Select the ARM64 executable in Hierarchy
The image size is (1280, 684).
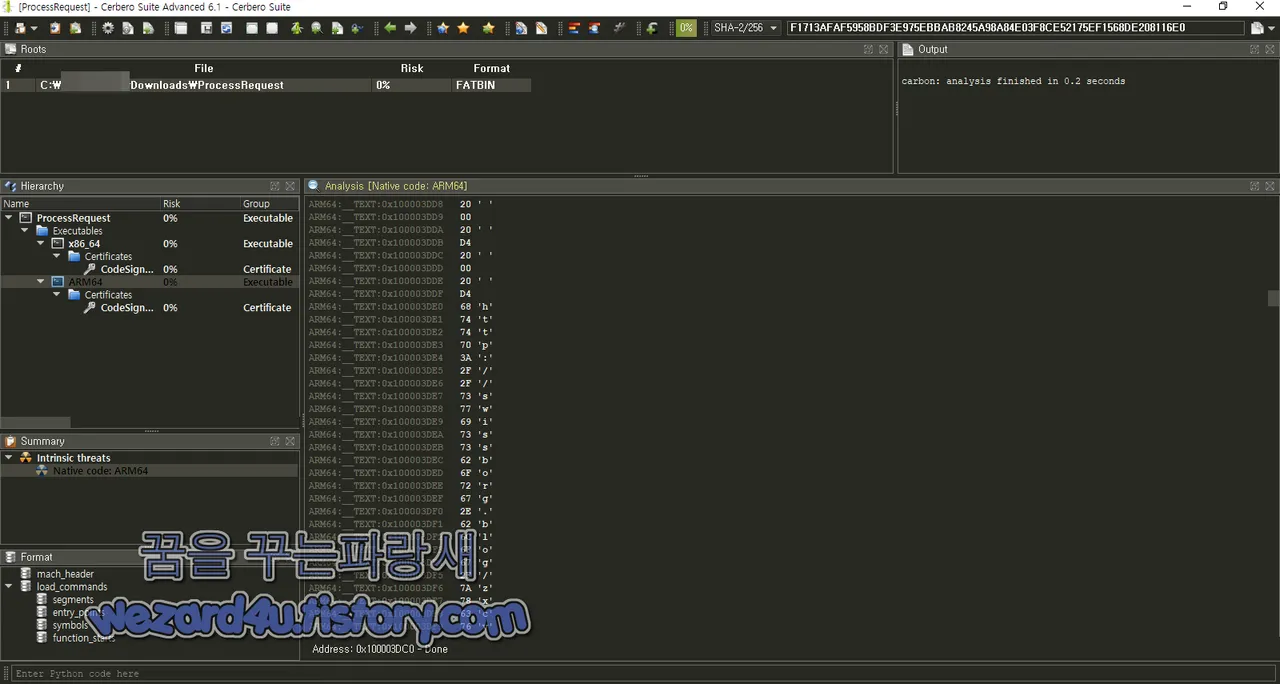coord(85,282)
